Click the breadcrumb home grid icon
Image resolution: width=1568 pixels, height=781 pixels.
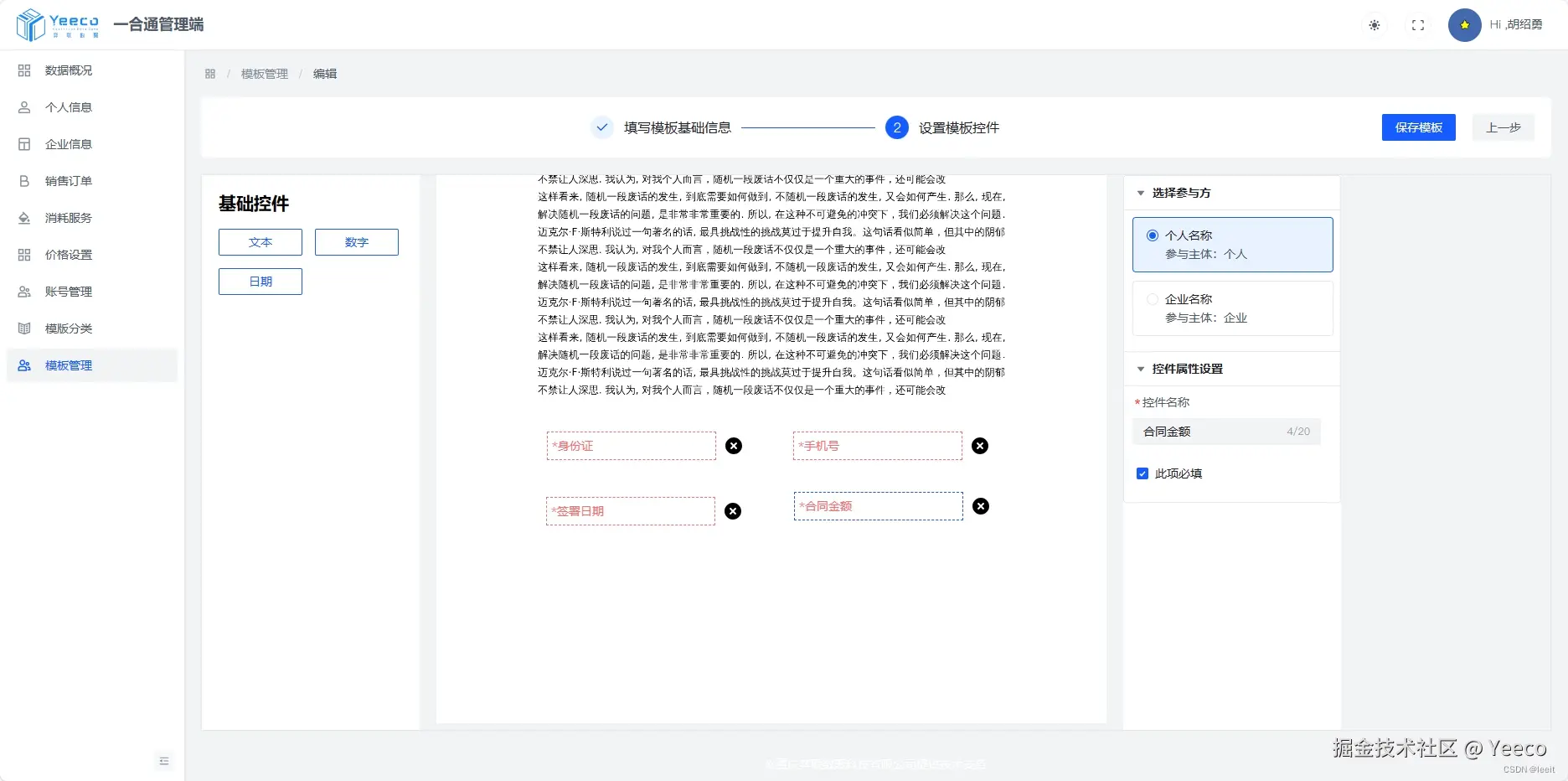coord(210,74)
